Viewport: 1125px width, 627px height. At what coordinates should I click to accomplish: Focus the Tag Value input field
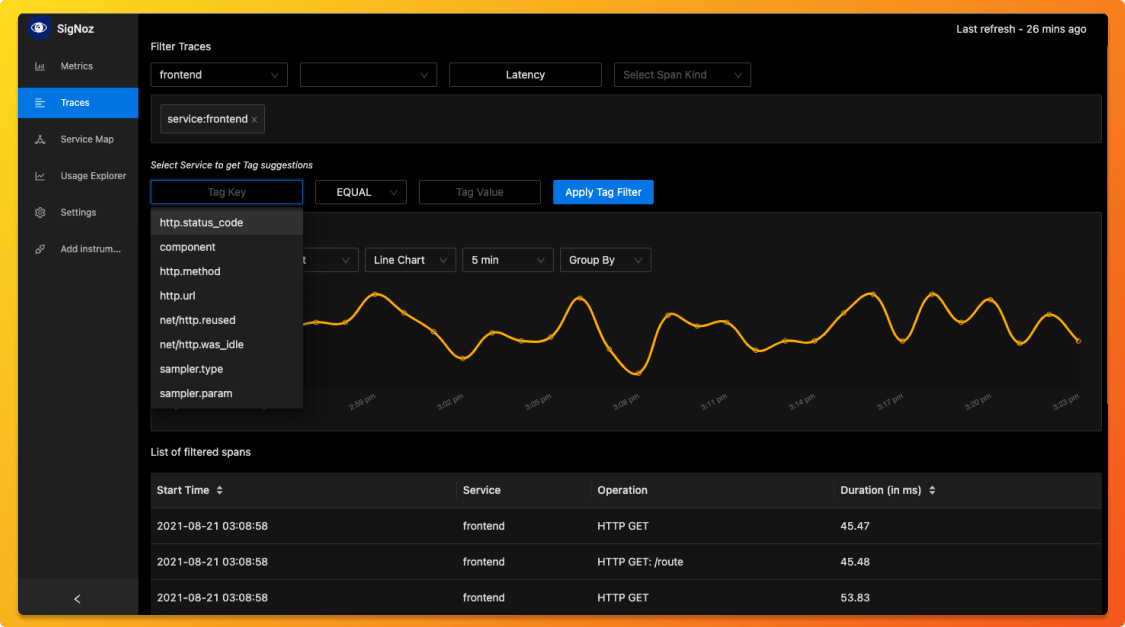(480, 192)
